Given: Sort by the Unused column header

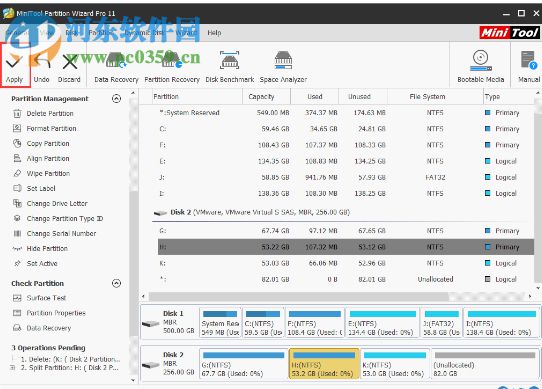Looking at the screenshot, I should (x=363, y=96).
